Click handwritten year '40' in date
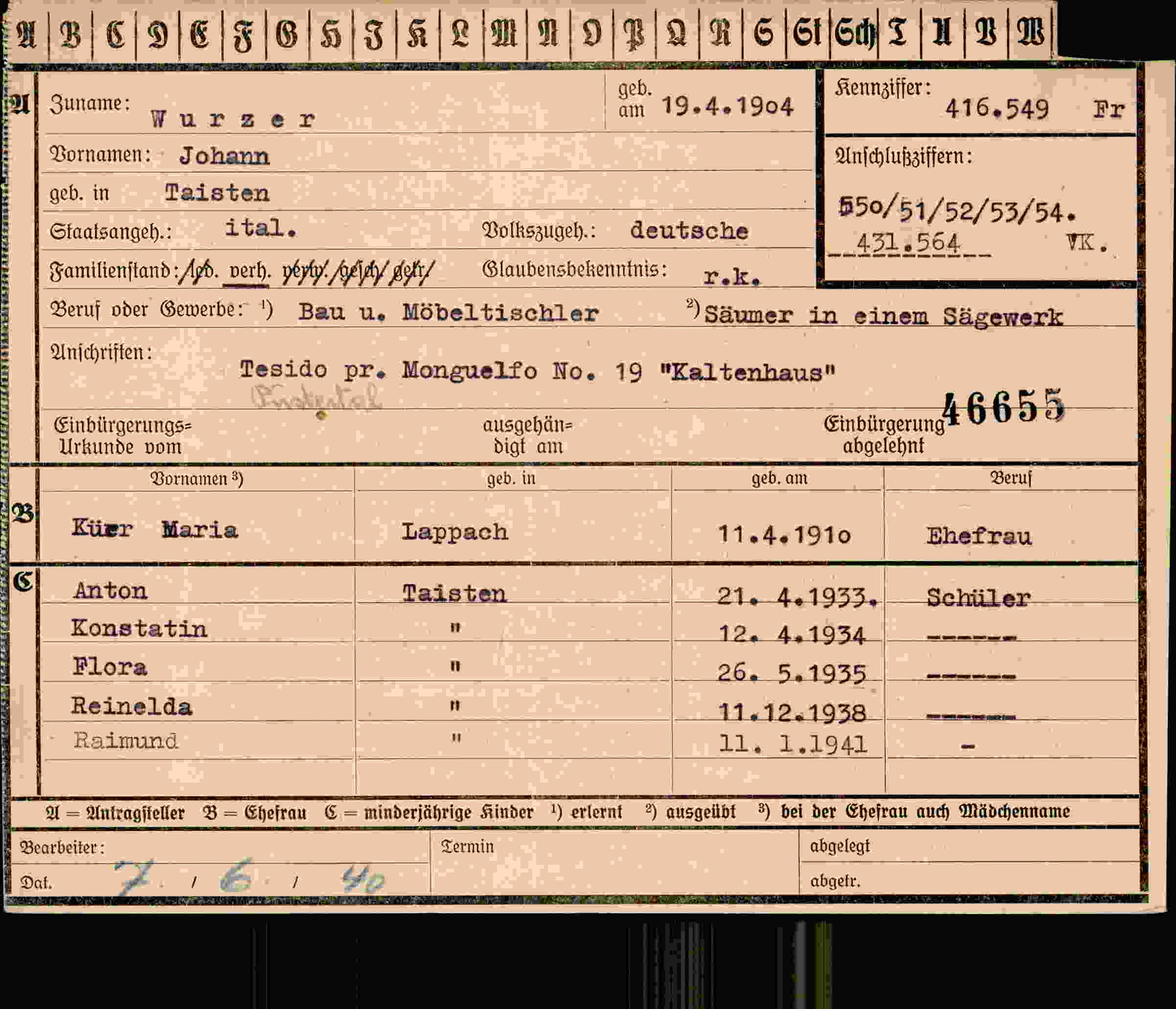The height and width of the screenshot is (1009, 1176). pyautogui.click(x=363, y=879)
